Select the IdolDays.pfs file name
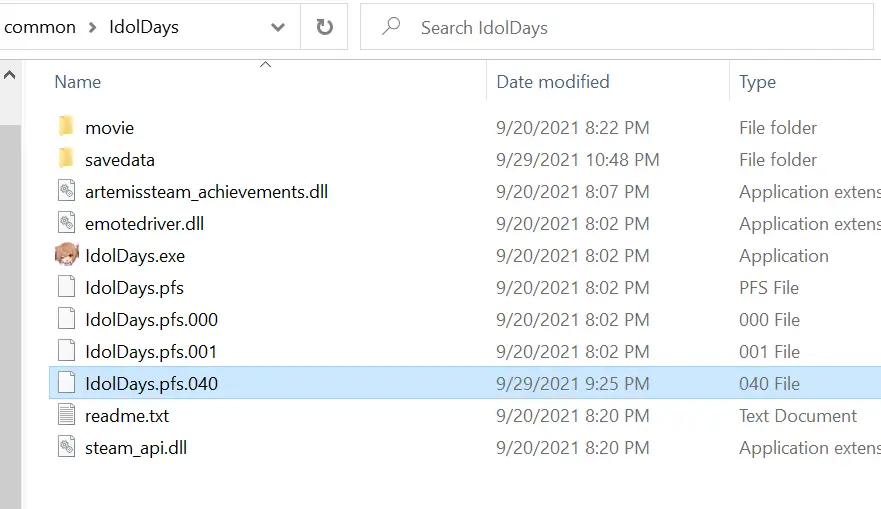The width and height of the screenshot is (881, 509). (134, 288)
